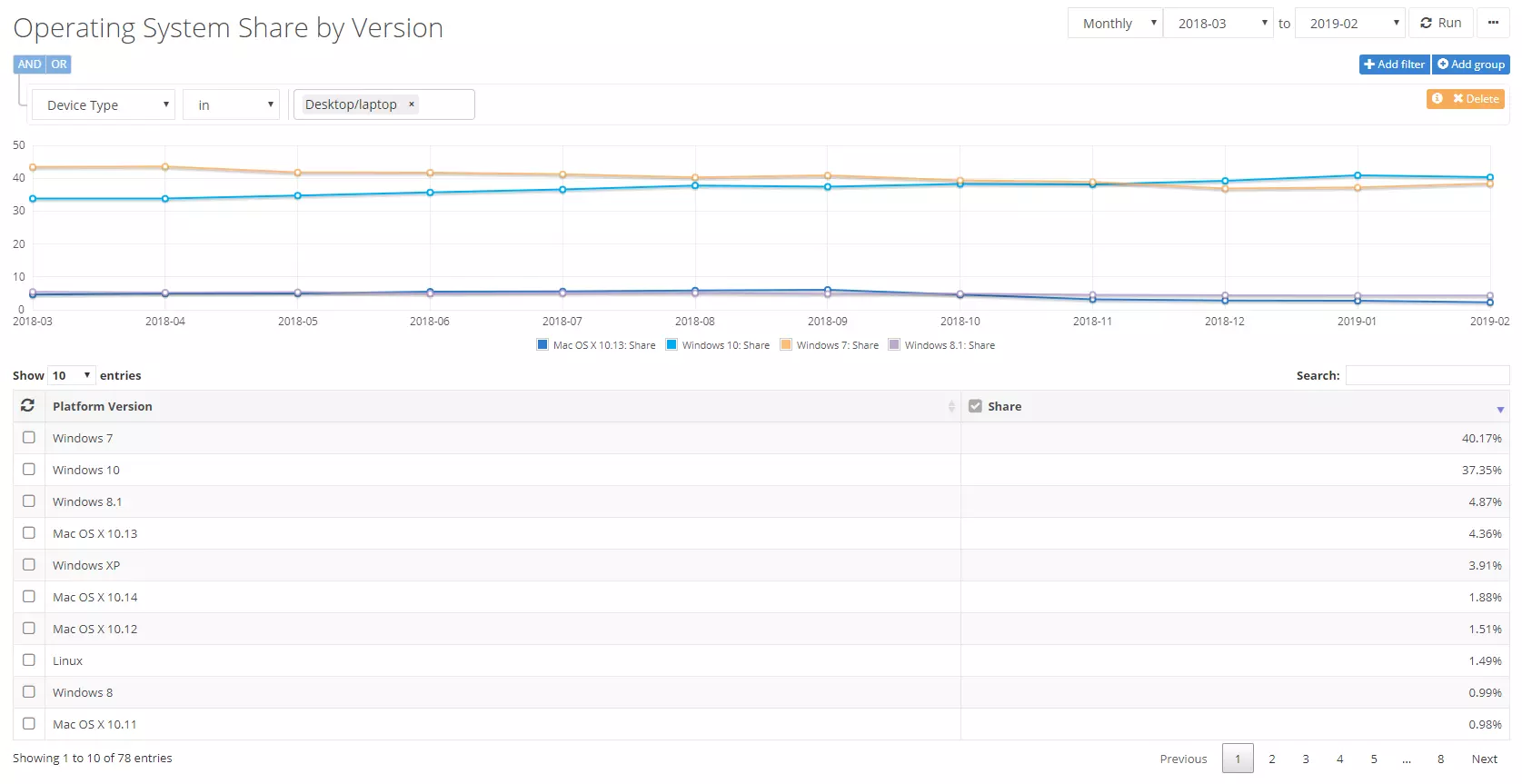1522x784 pixels.
Task: Go to page 2 of results
Action: [x=1272, y=759]
